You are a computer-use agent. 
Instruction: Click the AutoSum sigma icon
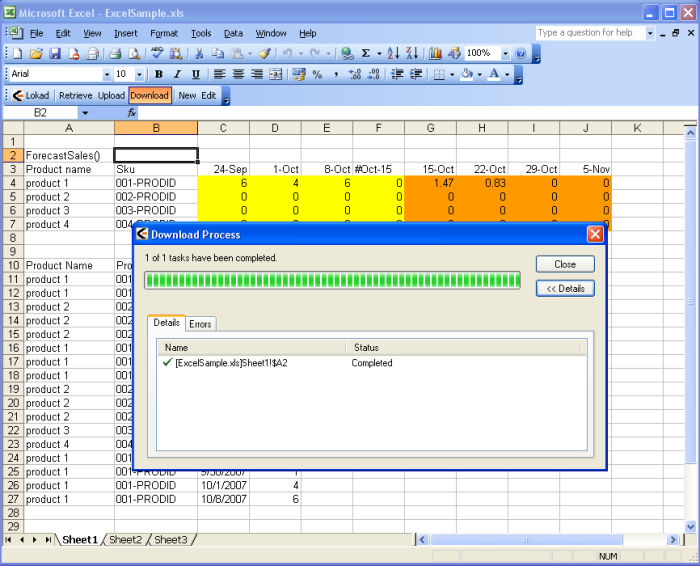(x=366, y=54)
